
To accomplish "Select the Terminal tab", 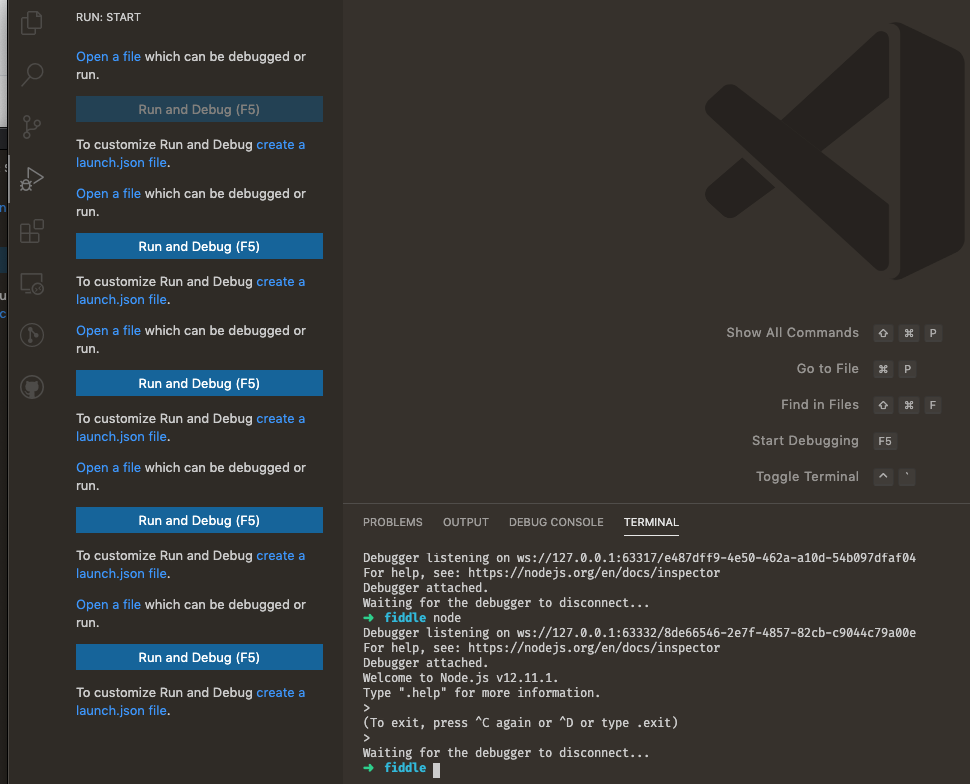I will [x=651, y=522].
